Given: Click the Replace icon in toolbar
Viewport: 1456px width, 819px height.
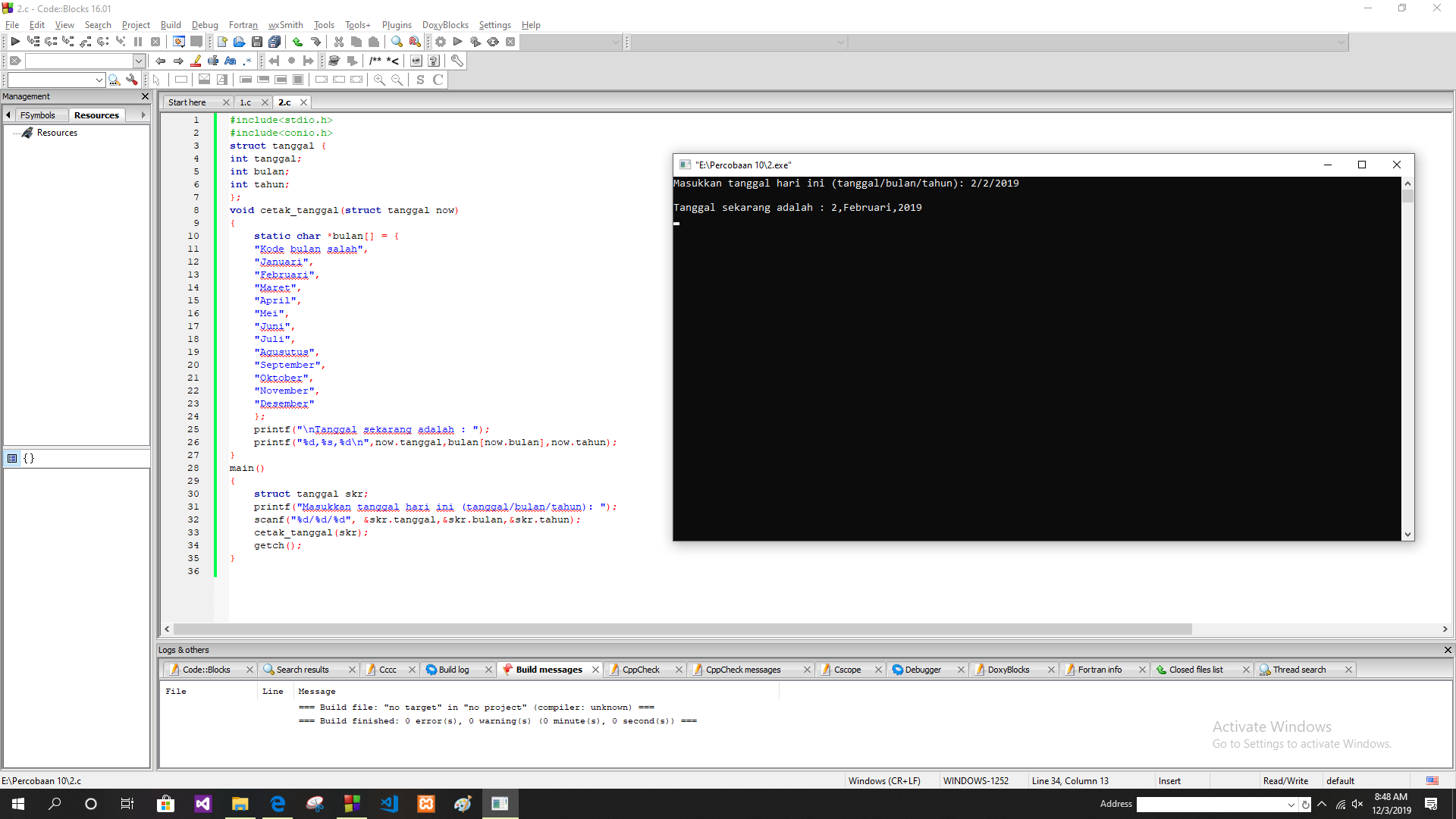Looking at the screenshot, I should click(415, 42).
